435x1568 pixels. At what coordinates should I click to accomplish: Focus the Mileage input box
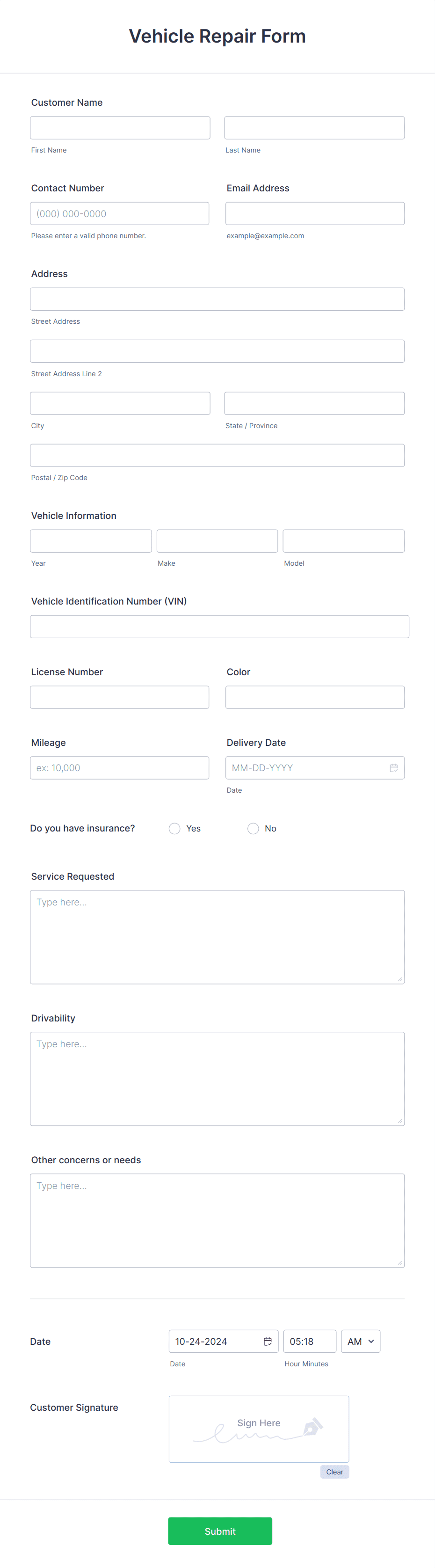(x=119, y=767)
